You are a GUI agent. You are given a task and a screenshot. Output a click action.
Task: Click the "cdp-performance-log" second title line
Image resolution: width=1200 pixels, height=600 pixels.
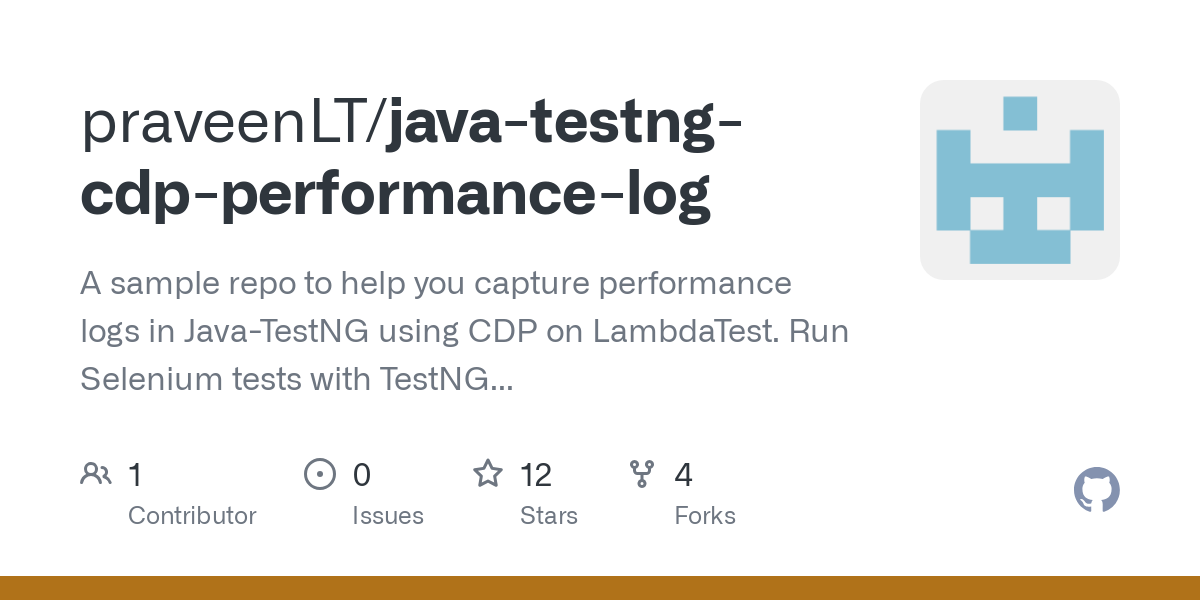pyautogui.click(x=396, y=193)
